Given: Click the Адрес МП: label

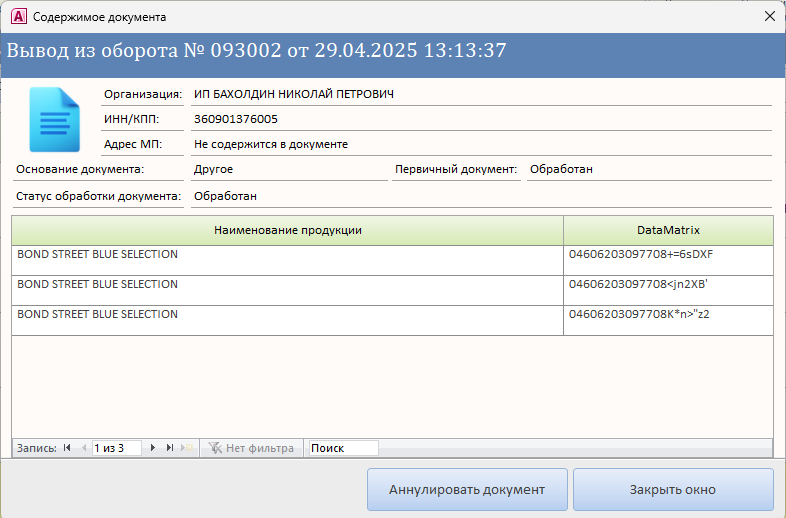Looking at the screenshot, I should point(133,144).
